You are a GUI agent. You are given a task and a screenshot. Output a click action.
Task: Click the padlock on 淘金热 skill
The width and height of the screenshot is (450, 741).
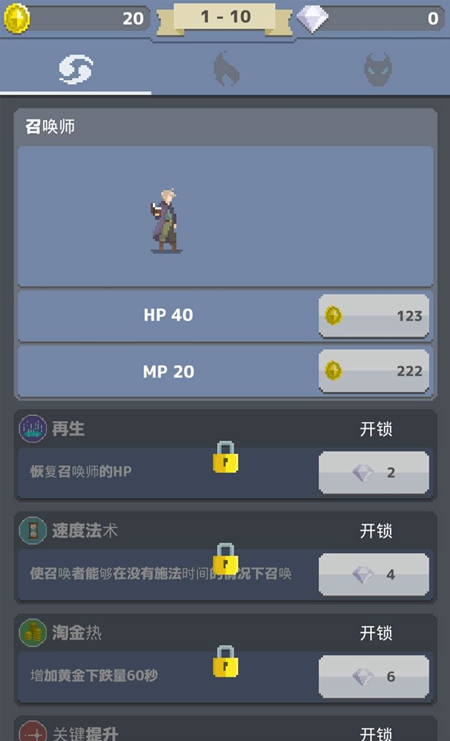[x=225, y=661]
